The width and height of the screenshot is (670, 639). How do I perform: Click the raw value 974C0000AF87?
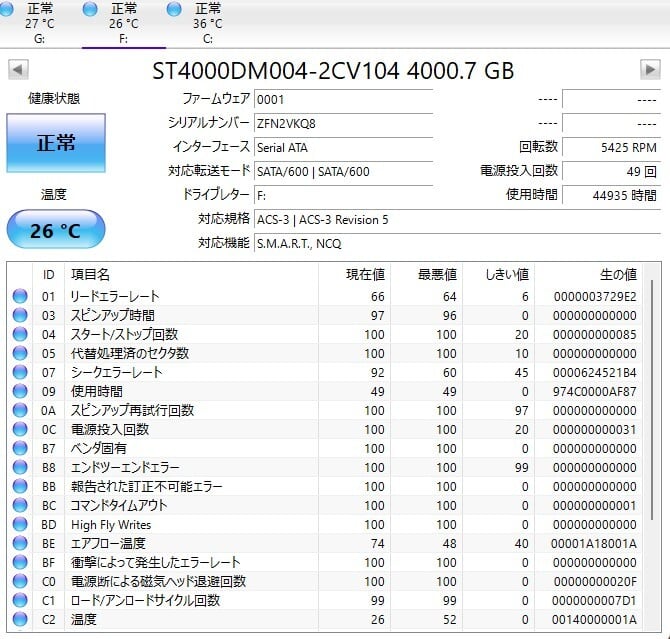pos(595,391)
